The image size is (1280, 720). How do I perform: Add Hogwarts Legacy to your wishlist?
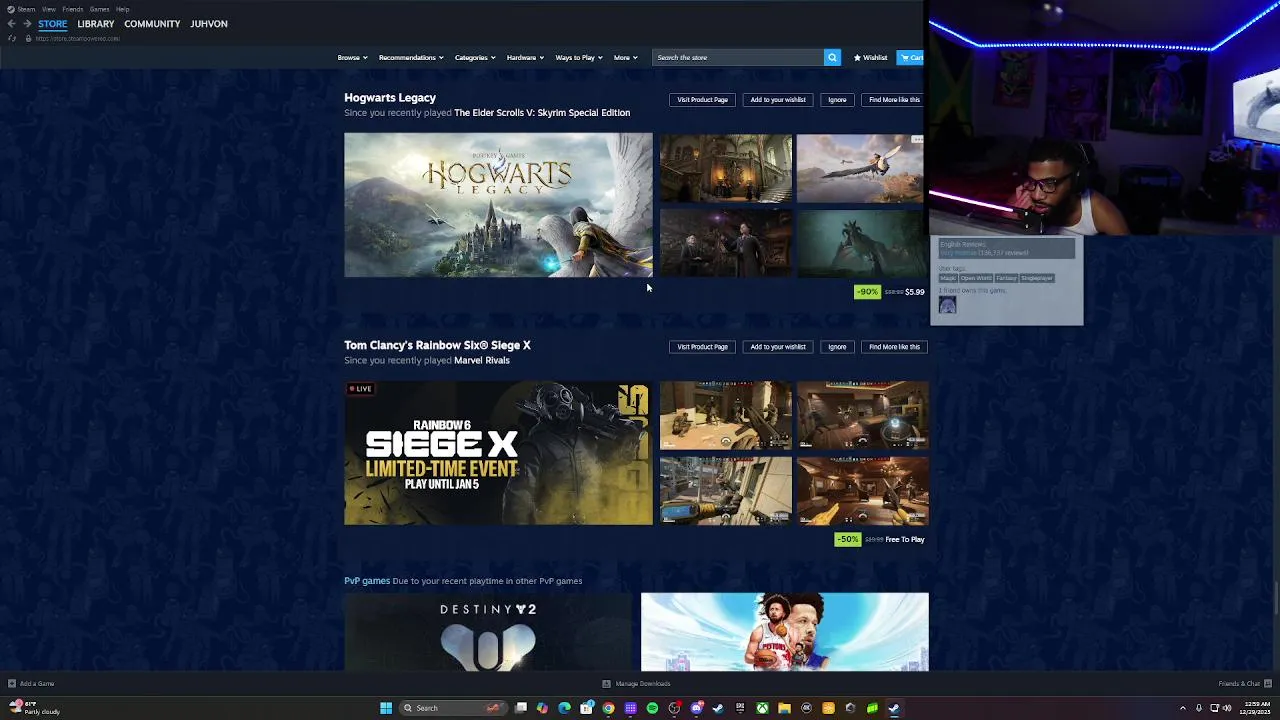tap(778, 100)
